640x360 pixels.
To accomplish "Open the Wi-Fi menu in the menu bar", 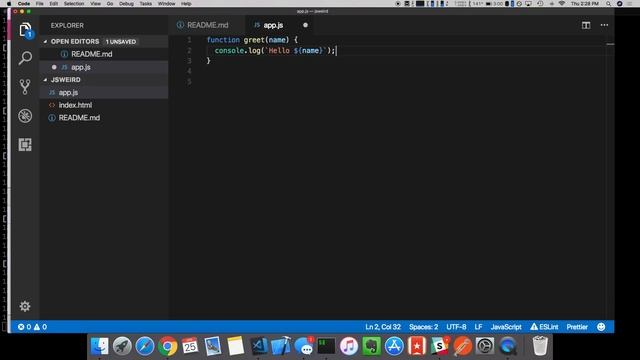I will click(x=562, y=4).
